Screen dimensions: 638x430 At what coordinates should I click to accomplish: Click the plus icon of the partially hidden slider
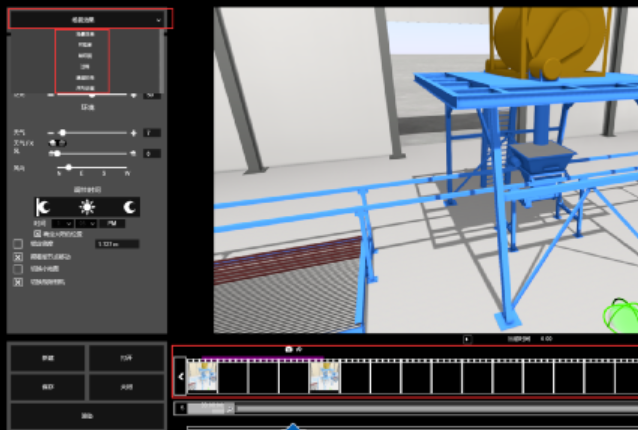point(133,95)
